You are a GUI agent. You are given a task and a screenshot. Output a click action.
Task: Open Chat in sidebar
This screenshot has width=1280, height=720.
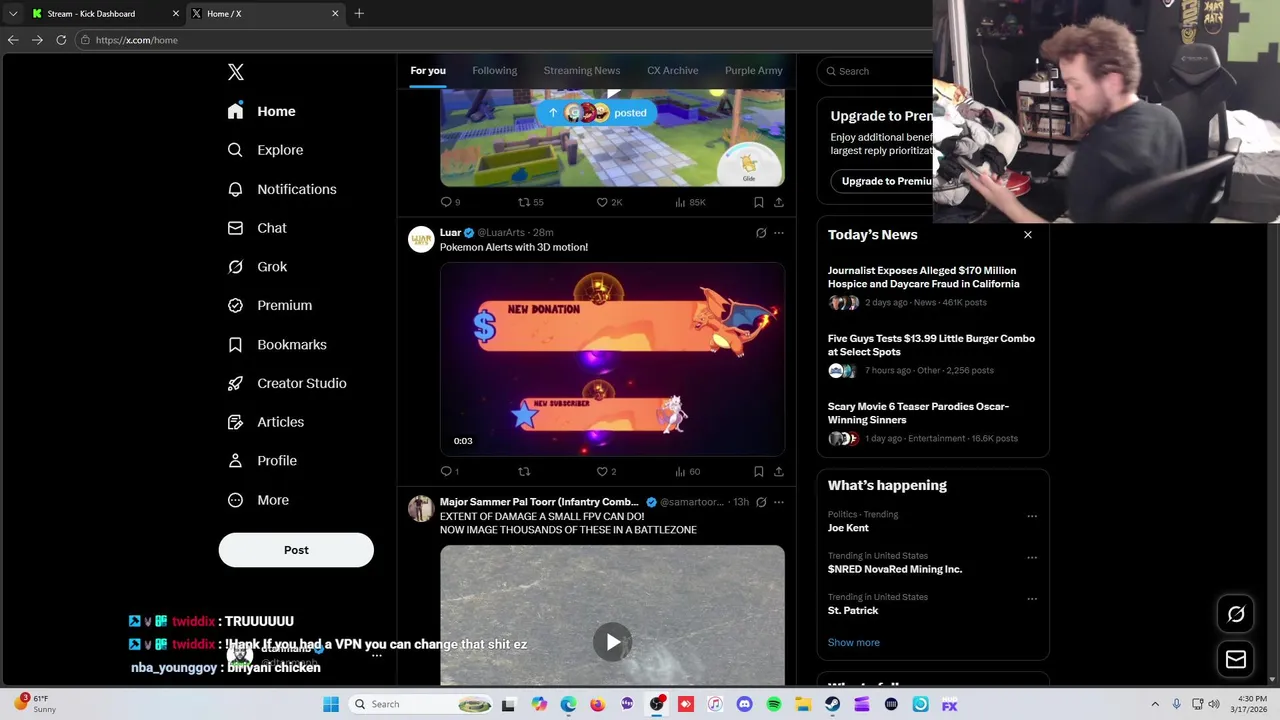[x=257, y=228]
